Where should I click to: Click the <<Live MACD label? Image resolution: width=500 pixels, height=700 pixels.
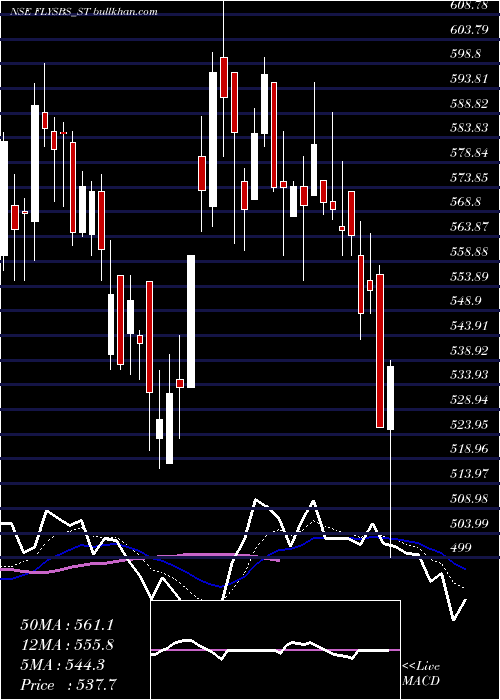click(x=421, y=674)
